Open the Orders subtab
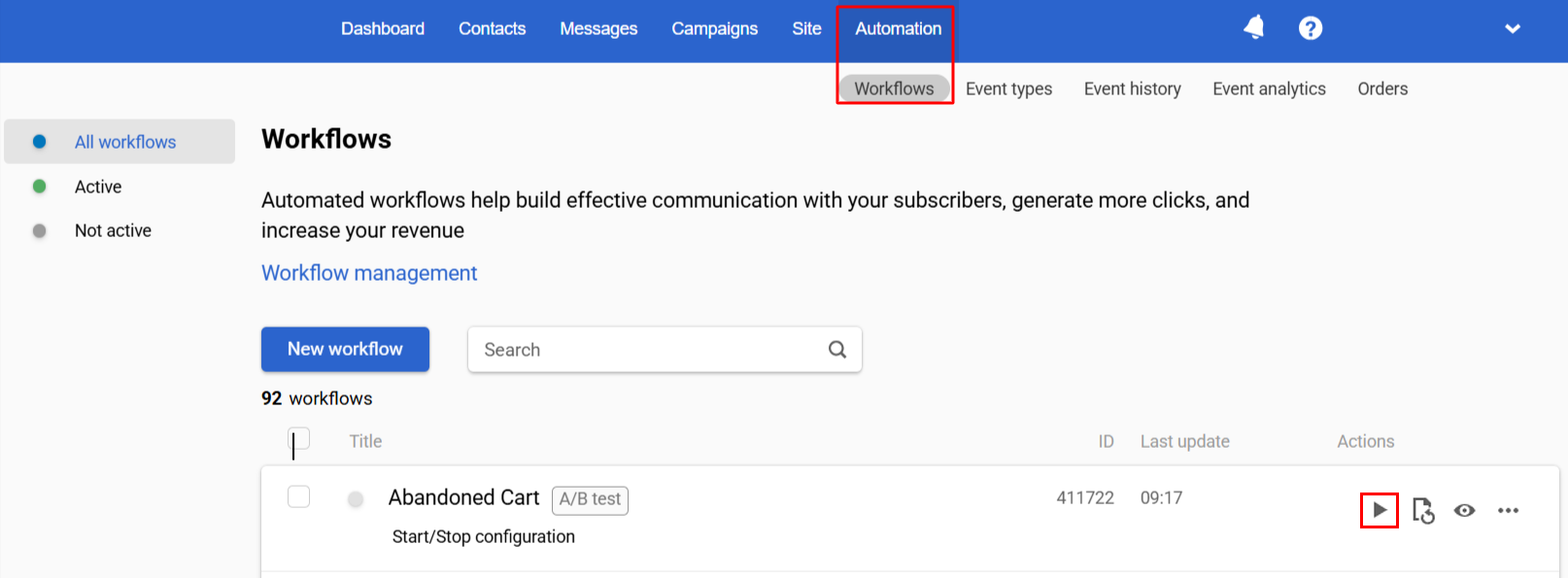The height and width of the screenshot is (578, 1568). point(1382,88)
